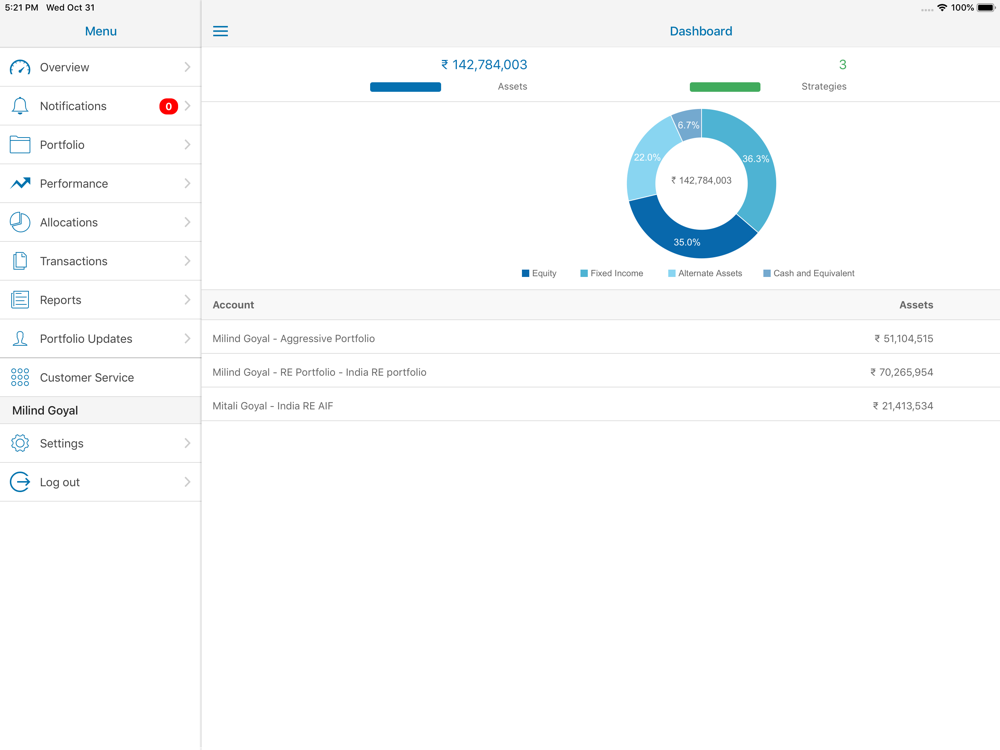
Task: Click the Allocations pie chart icon
Action: pyautogui.click(x=20, y=222)
